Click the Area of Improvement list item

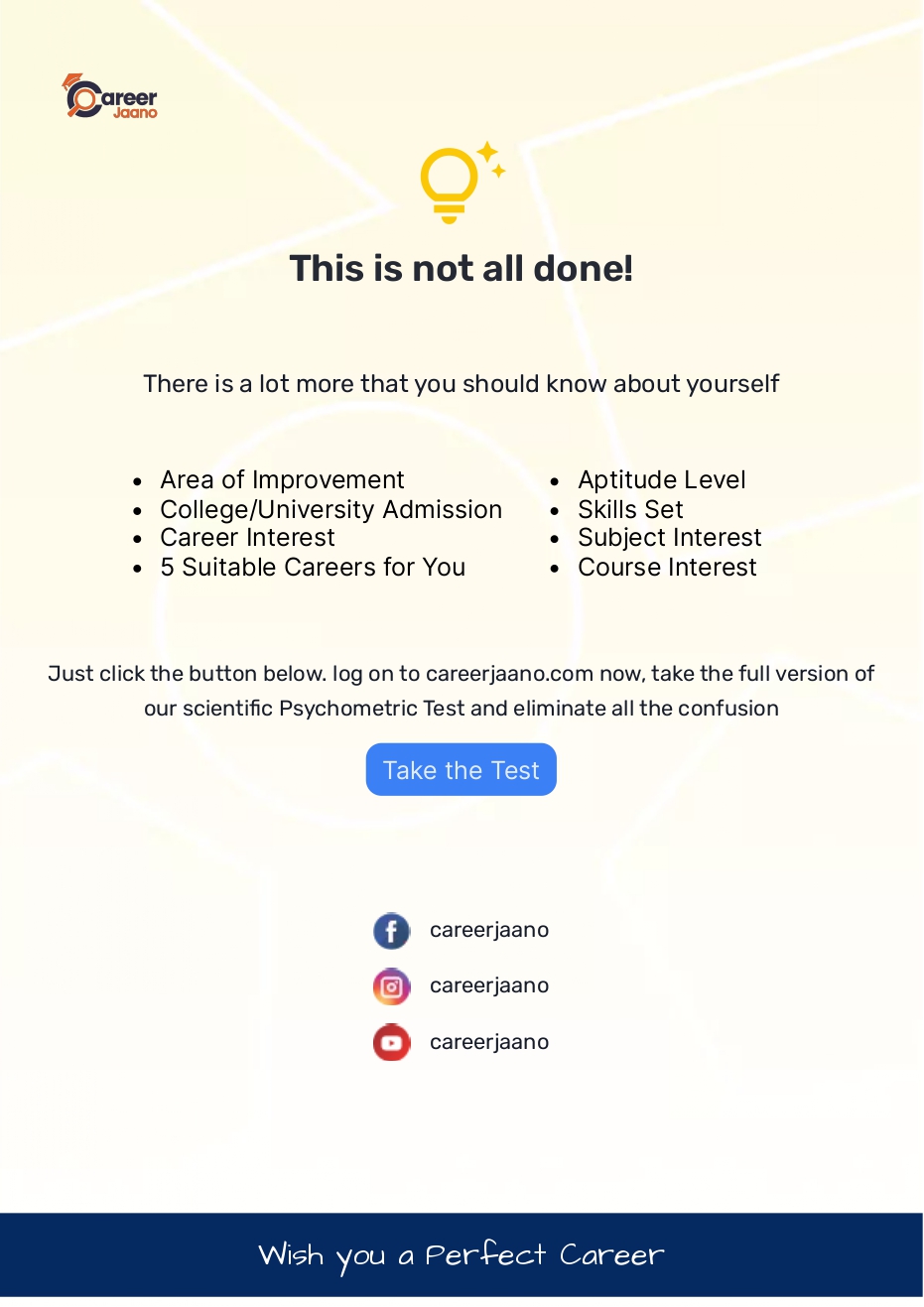pos(282,480)
